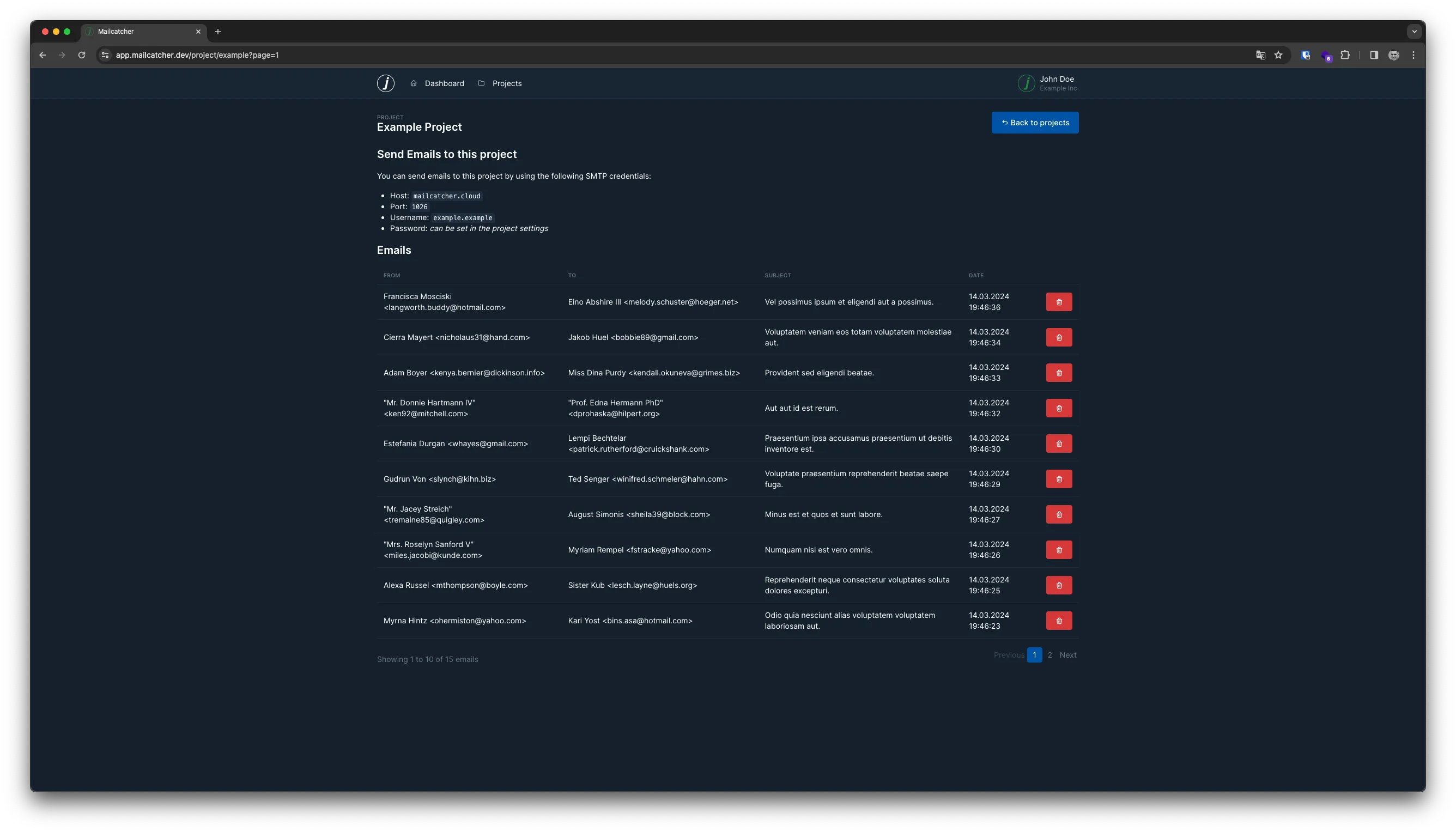Click the Previous pagination link

coord(1009,655)
